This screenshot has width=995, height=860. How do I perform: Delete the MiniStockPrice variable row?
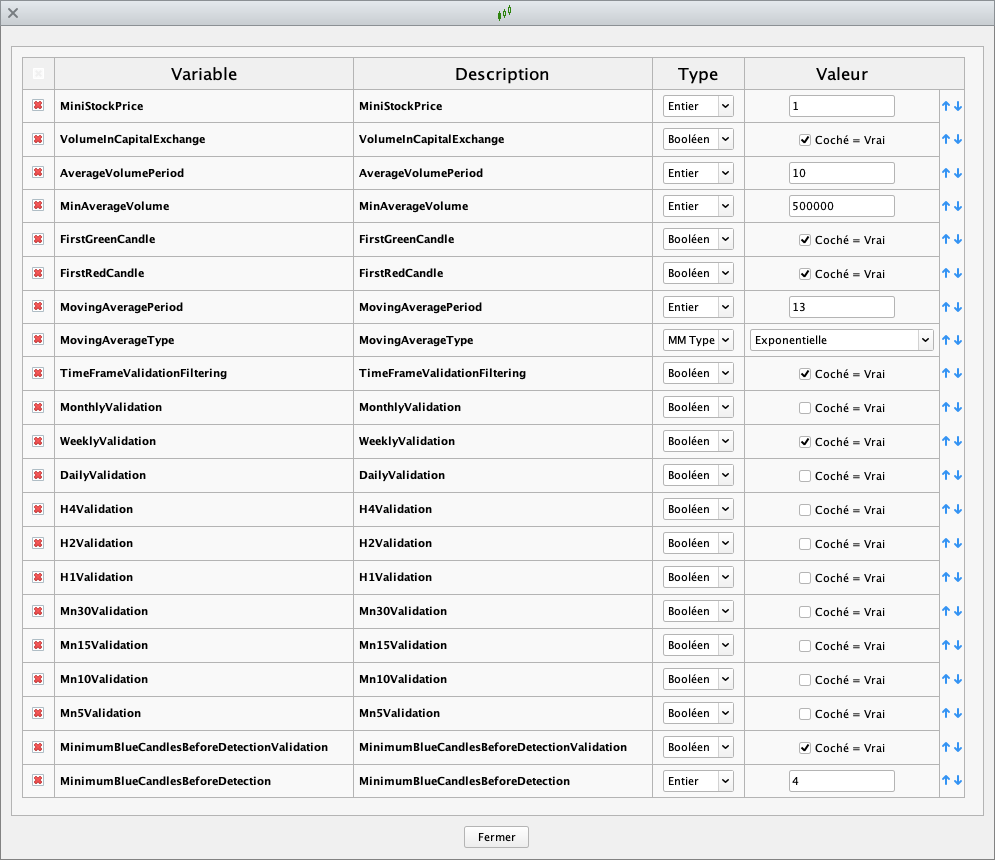(x=38, y=105)
